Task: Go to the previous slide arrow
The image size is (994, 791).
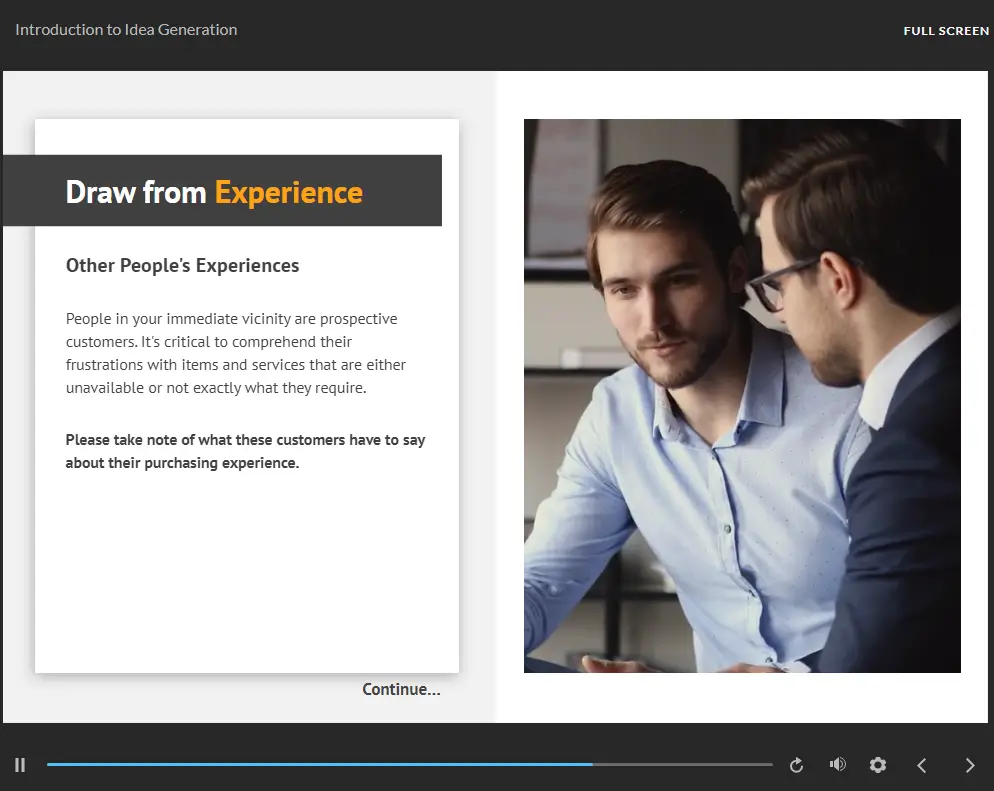Action: [x=922, y=765]
